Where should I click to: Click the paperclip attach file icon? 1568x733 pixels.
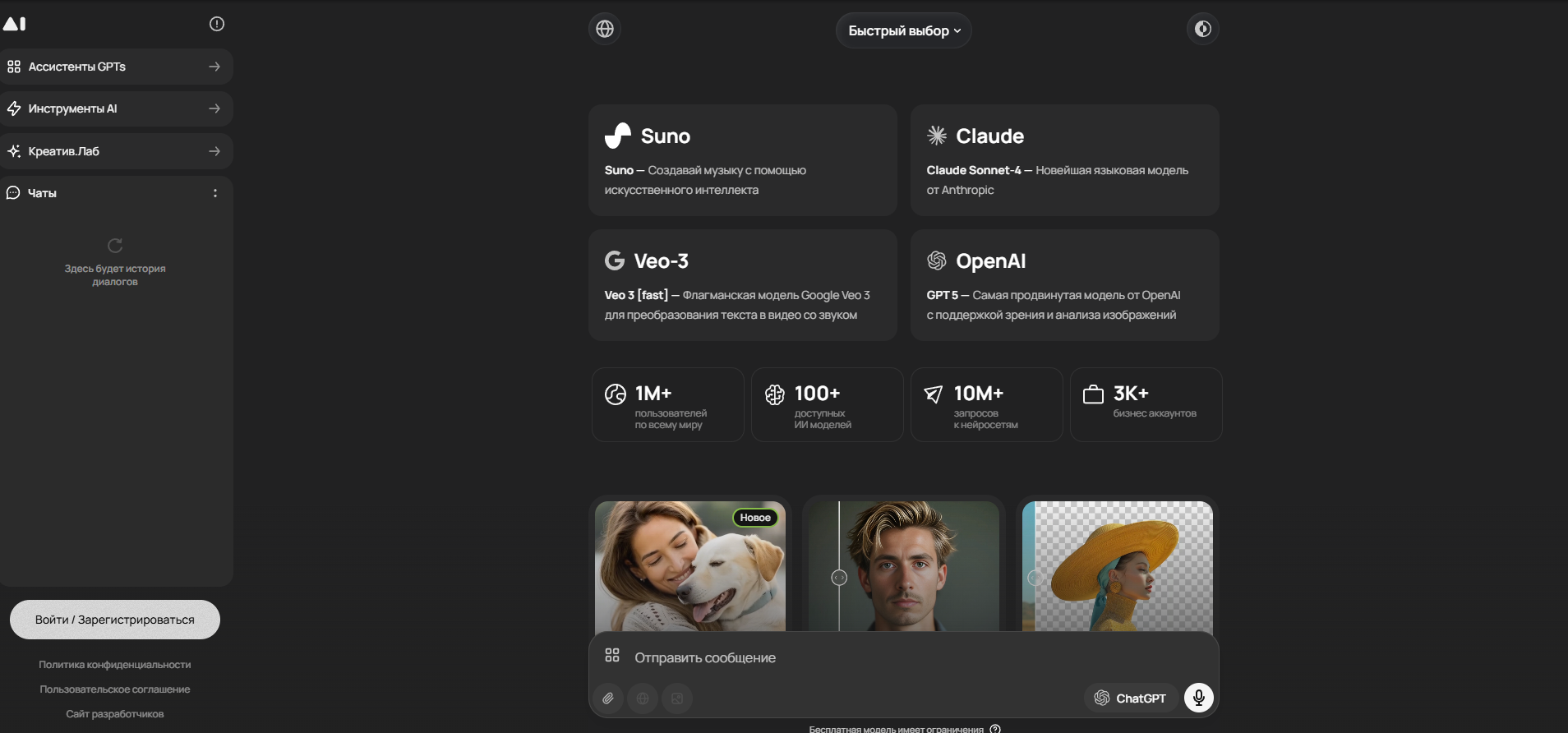point(608,698)
